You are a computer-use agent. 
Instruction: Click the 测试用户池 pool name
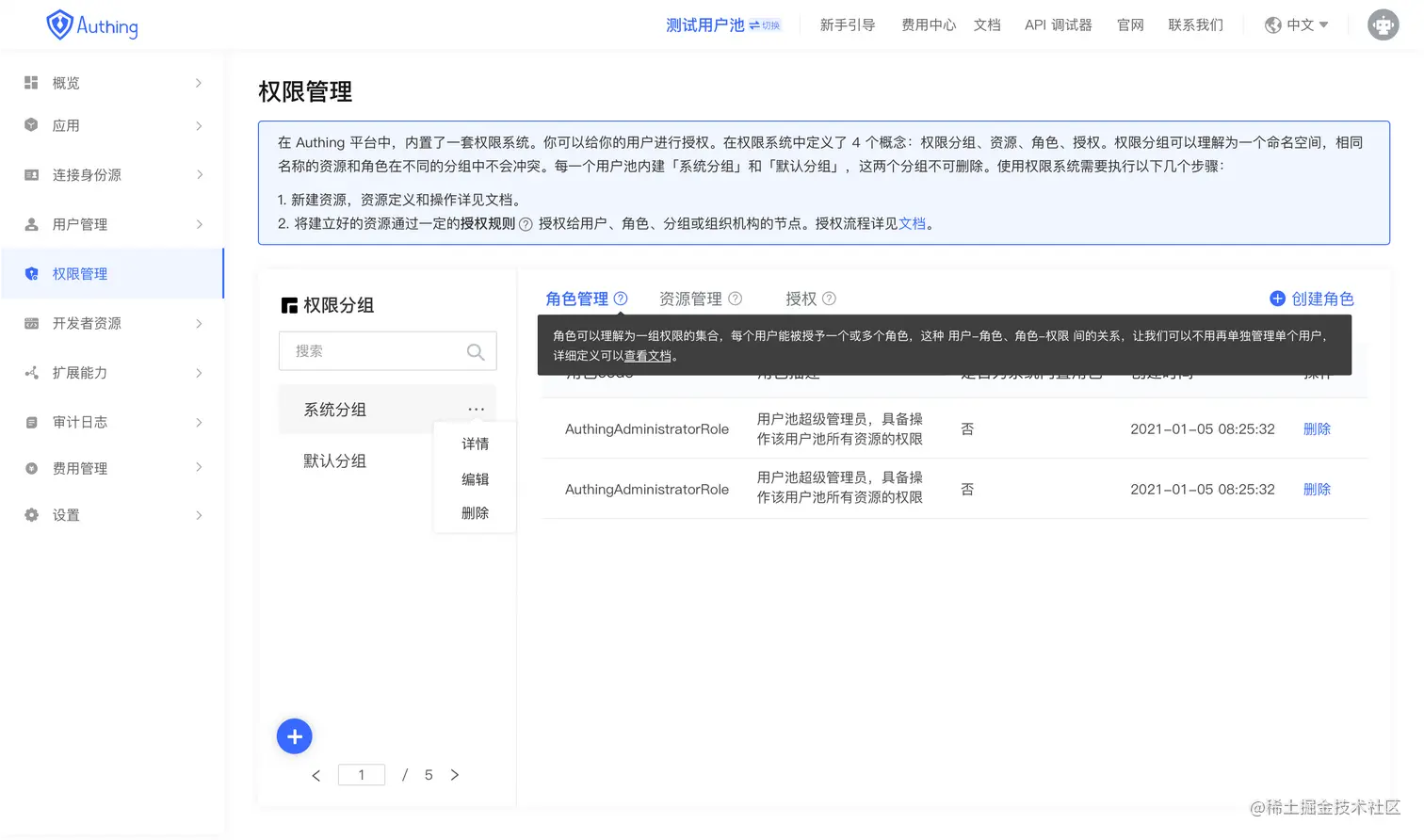[705, 25]
